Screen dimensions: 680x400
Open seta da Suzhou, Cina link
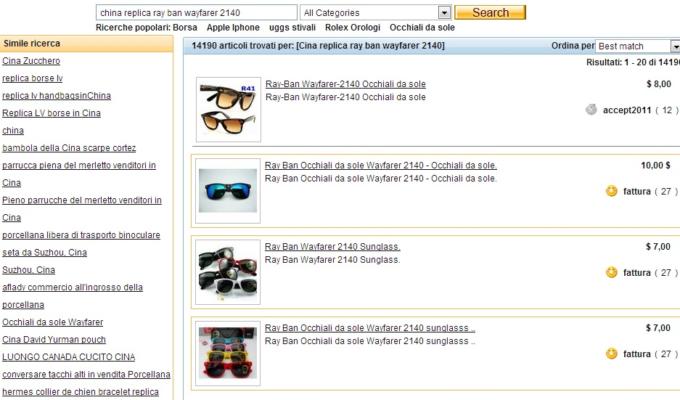click(45, 252)
